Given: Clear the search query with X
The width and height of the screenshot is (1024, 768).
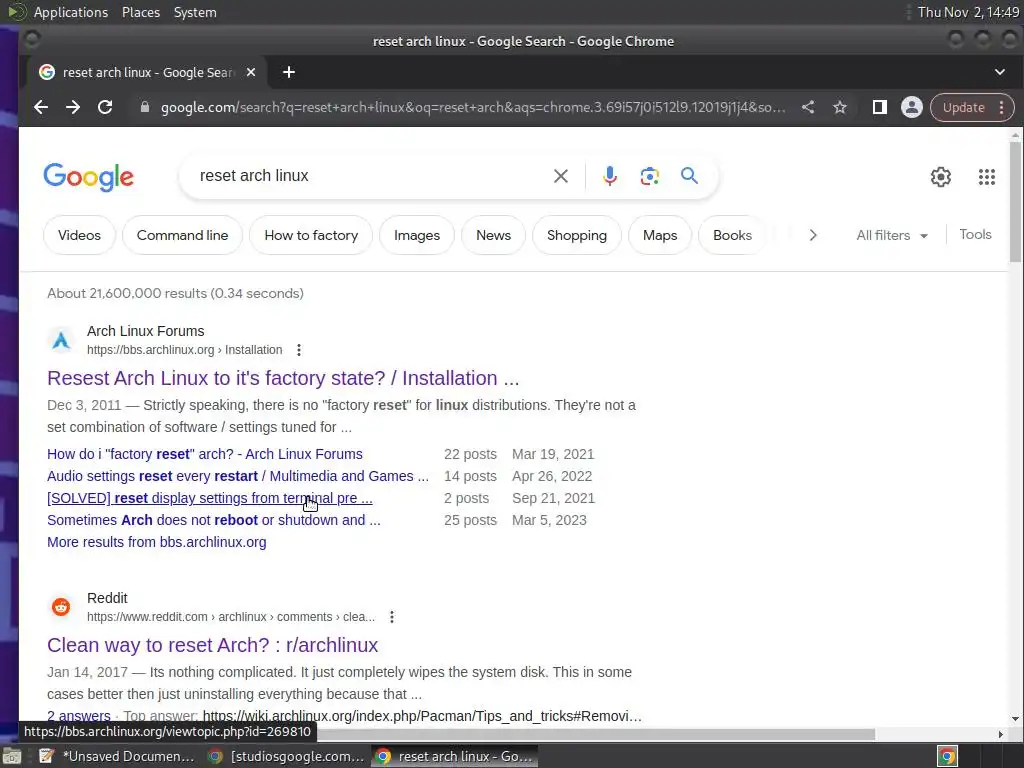Looking at the screenshot, I should [561, 176].
